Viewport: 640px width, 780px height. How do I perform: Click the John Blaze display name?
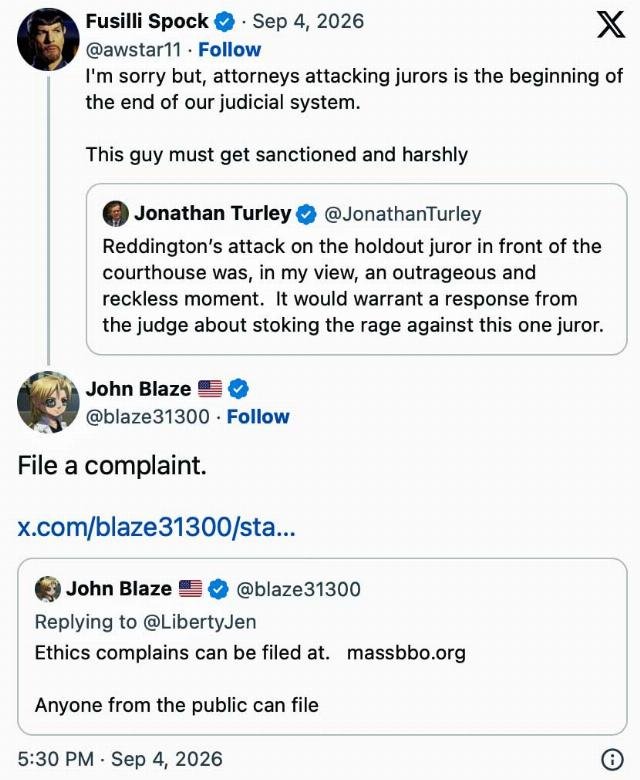pos(138,389)
